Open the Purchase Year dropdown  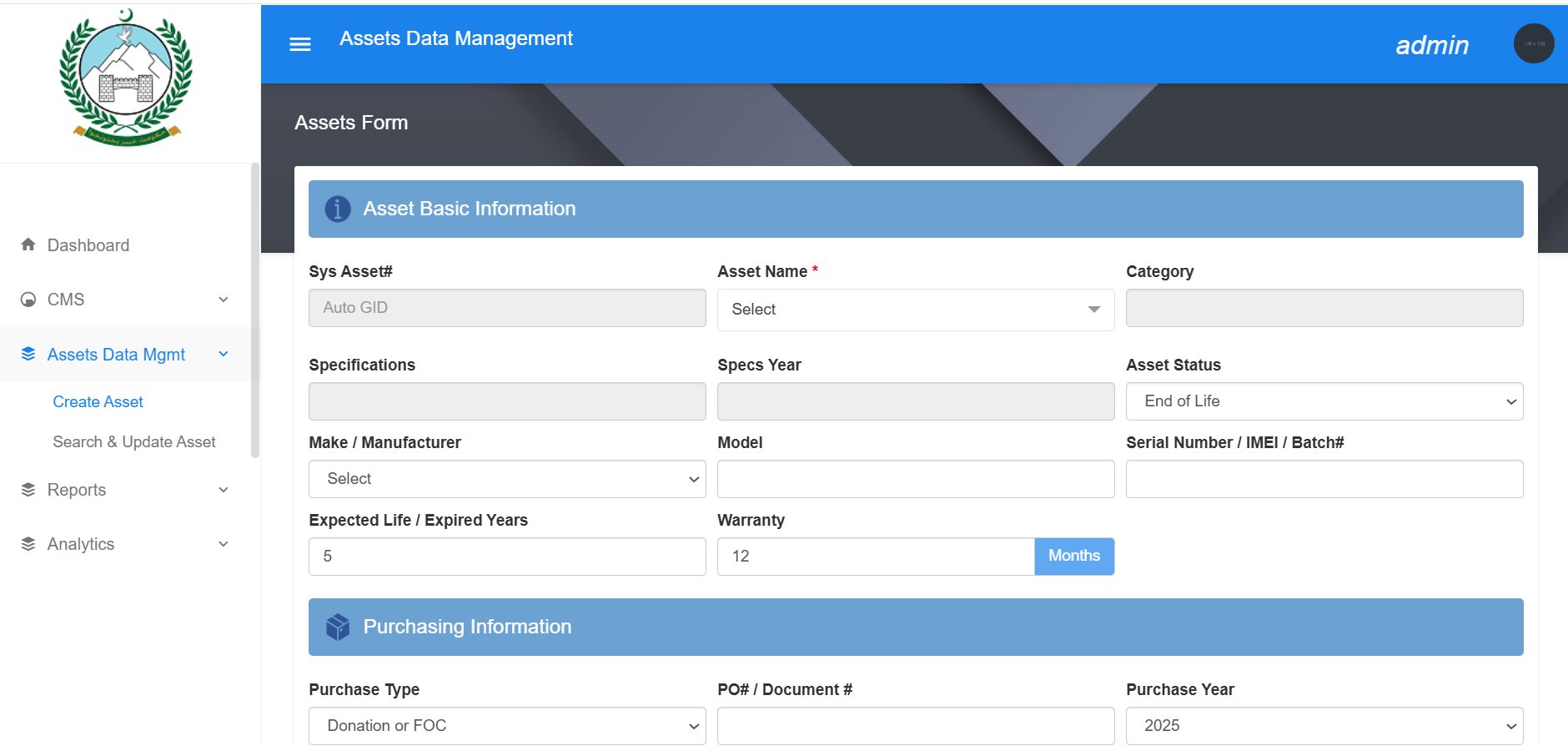click(x=1324, y=726)
